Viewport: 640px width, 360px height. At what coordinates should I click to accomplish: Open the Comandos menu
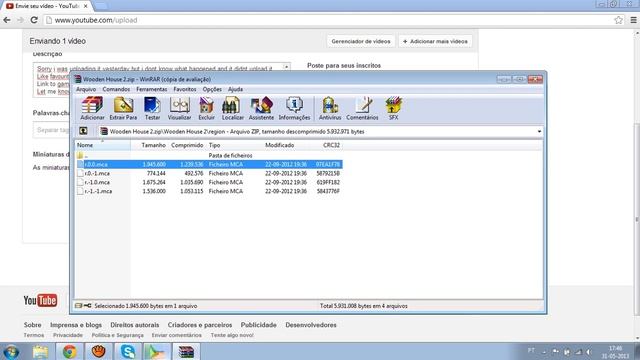pos(116,89)
